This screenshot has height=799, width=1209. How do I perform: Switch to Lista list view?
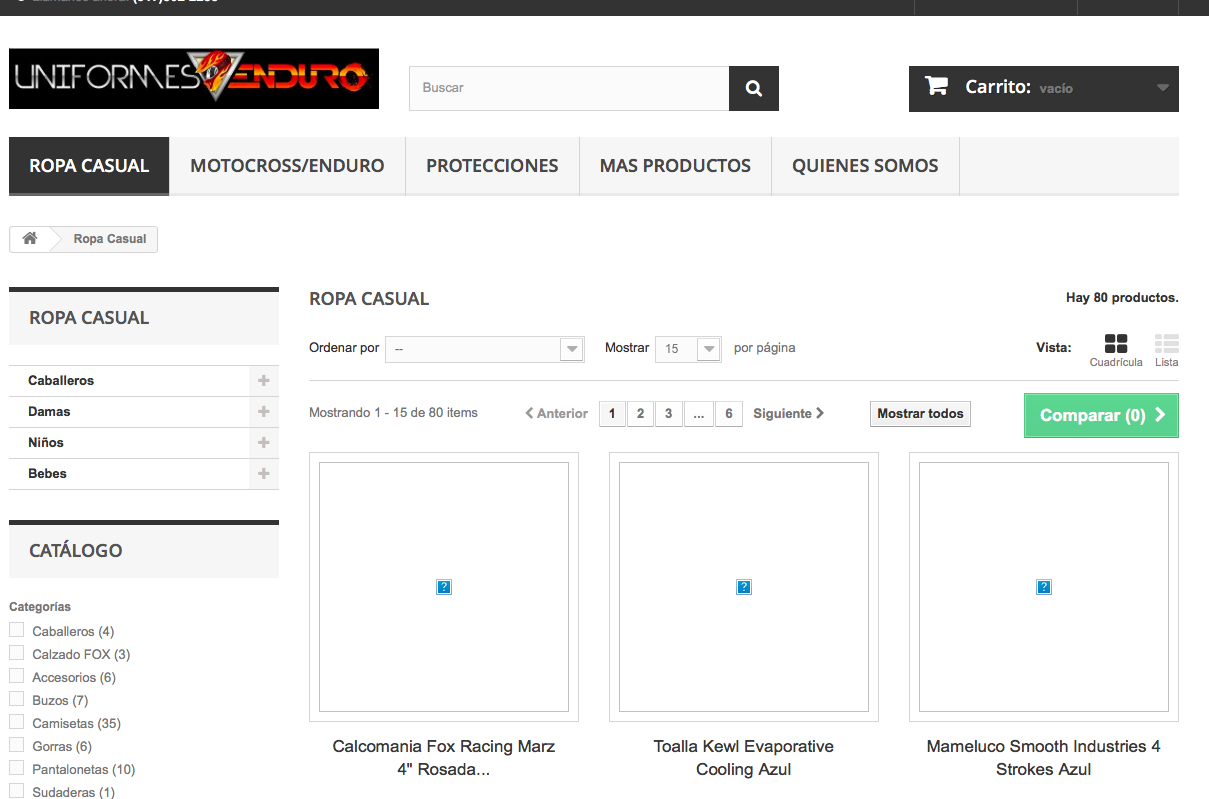pyautogui.click(x=1166, y=350)
